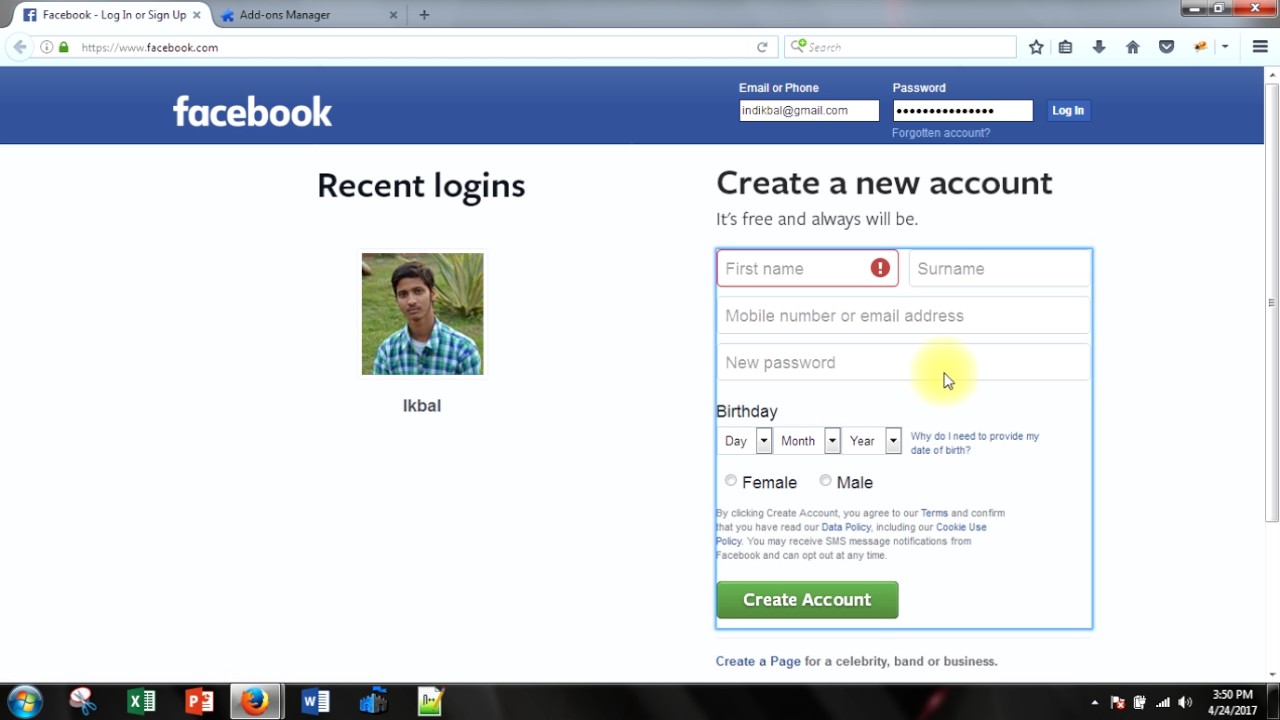Screen dimensions: 1280x720
Task: Click the volume speaker tray icon
Action: click(1185, 702)
